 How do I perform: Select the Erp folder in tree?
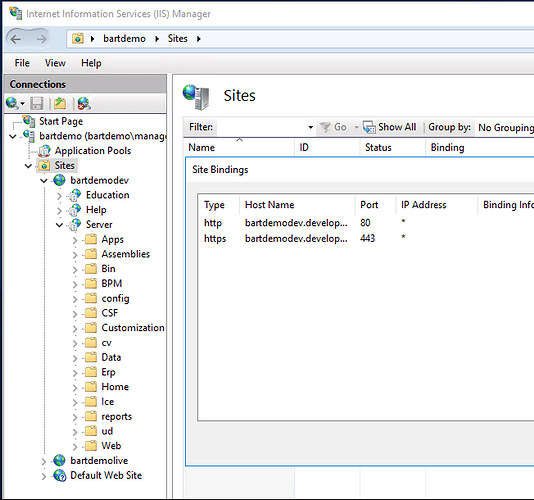pyautogui.click(x=108, y=372)
